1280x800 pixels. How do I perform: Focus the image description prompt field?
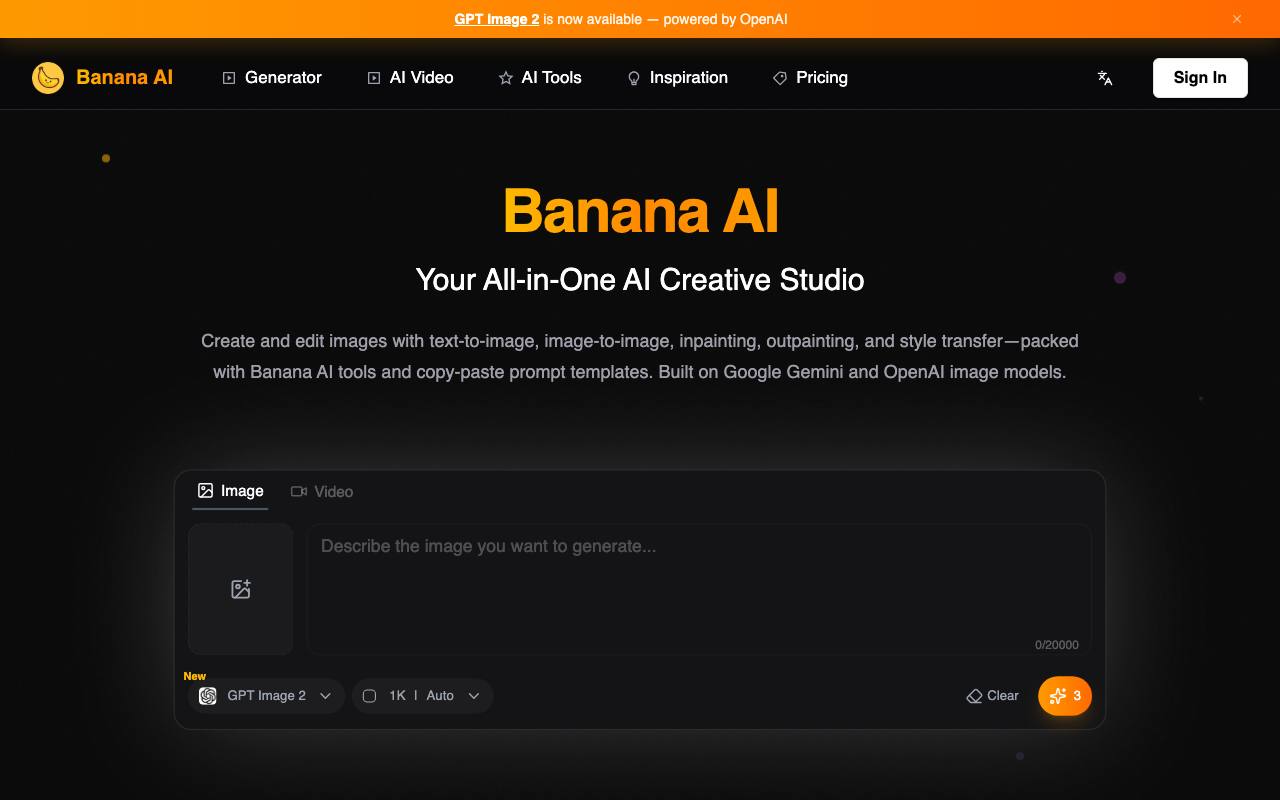point(698,589)
